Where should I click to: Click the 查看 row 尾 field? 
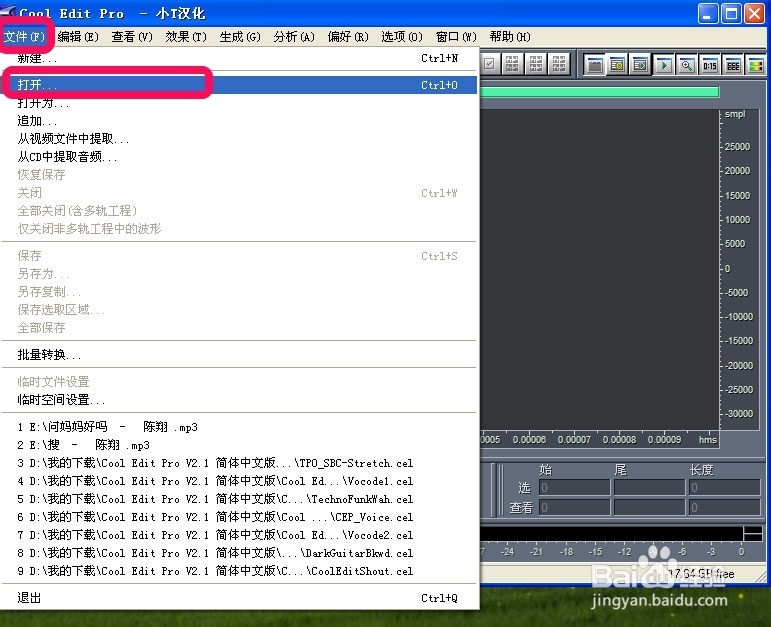(x=649, y=507)
